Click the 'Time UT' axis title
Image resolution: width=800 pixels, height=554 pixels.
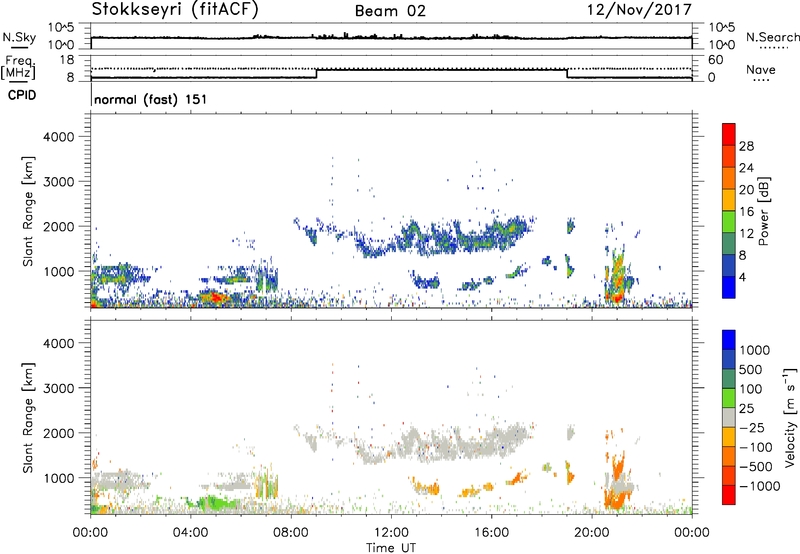(x=391, y=547)
